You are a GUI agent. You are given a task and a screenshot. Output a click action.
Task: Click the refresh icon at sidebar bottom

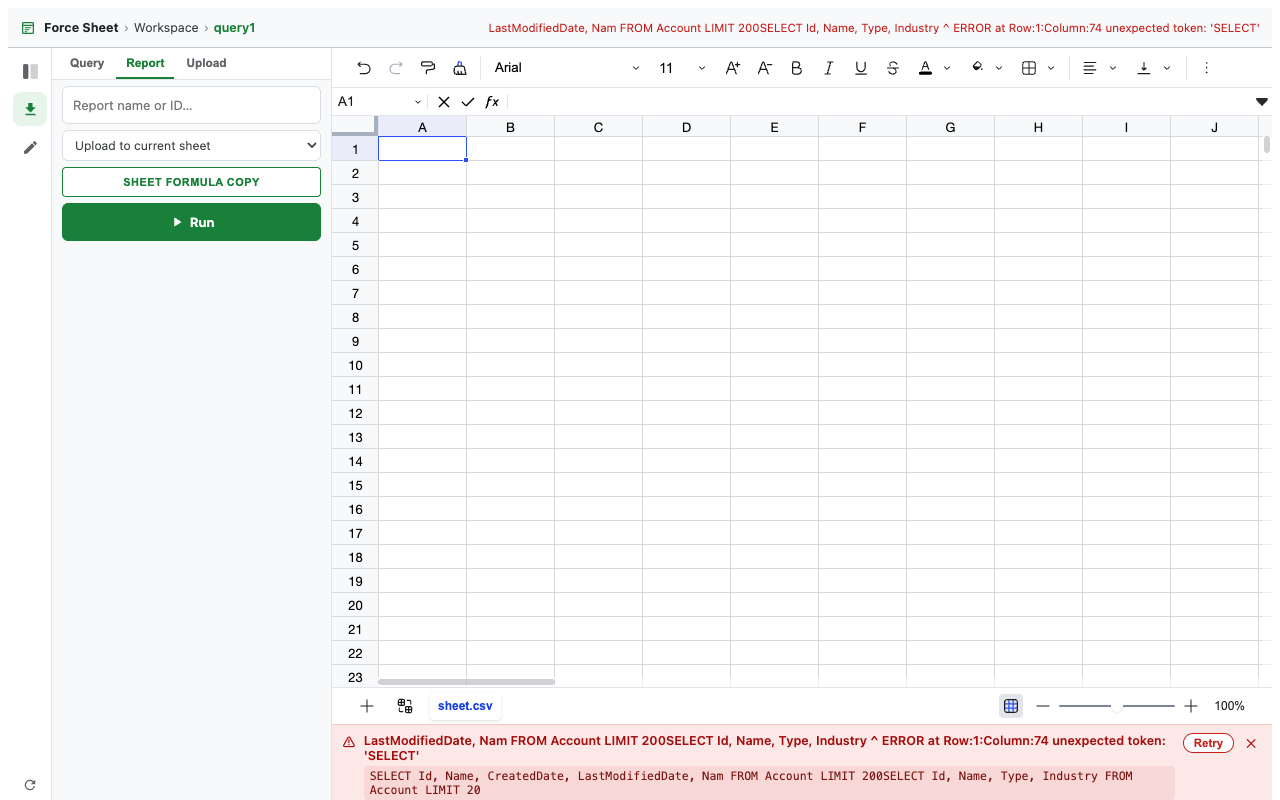(30, 785)
